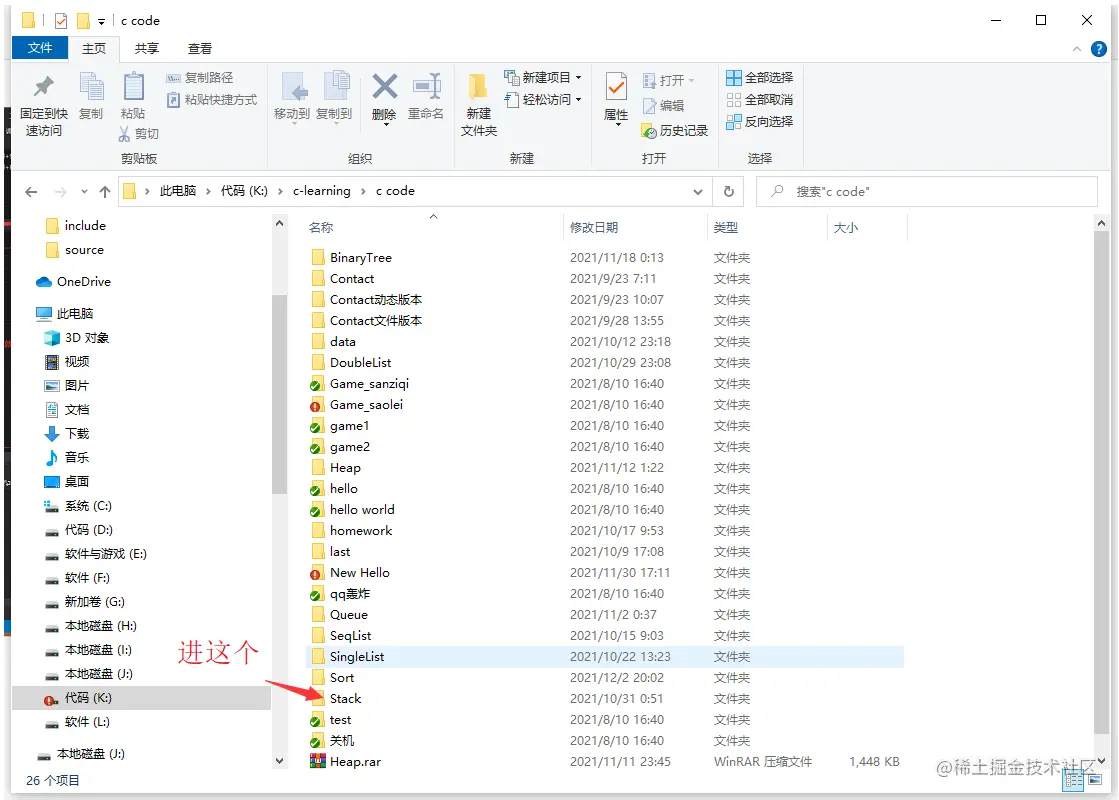
Task: Select the New Hello folder
Action: (x=350, y=572)
